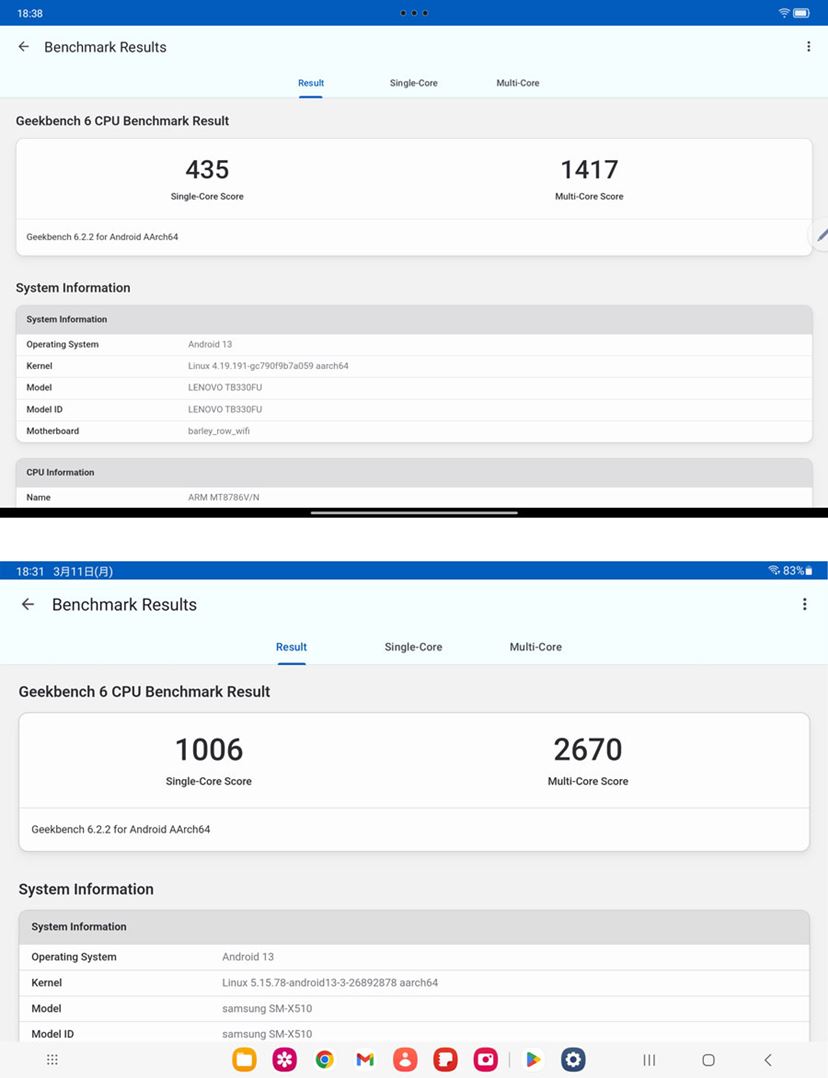The height and width of the screenshot is (1078, 828).
Task: Open Chrome from the taskbar
Action: pos(325,1059)
